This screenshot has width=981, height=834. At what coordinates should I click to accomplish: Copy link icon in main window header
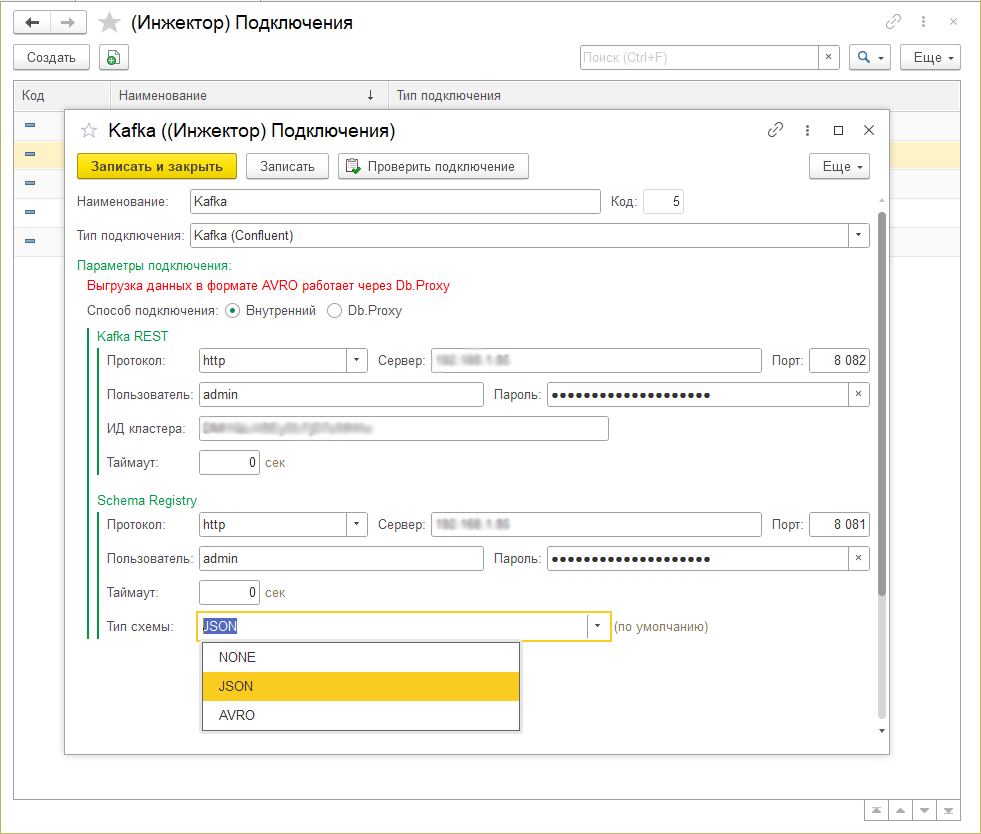[x=893, y=22]
